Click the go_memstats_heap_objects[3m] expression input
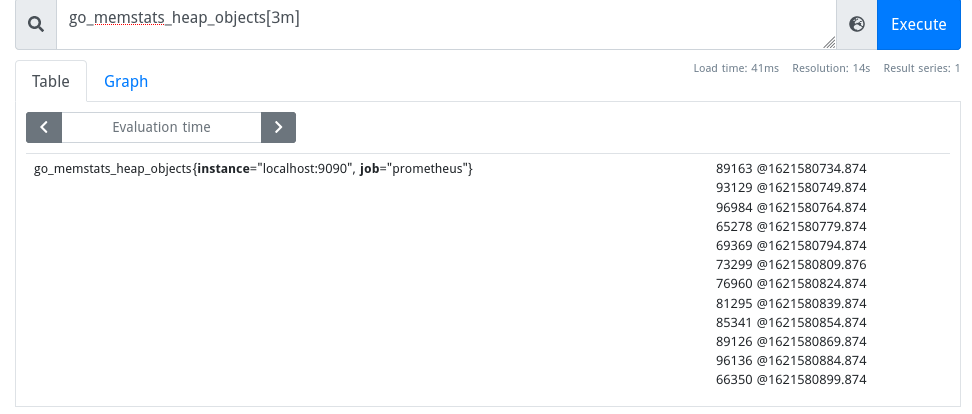 [x=446, y=24]
